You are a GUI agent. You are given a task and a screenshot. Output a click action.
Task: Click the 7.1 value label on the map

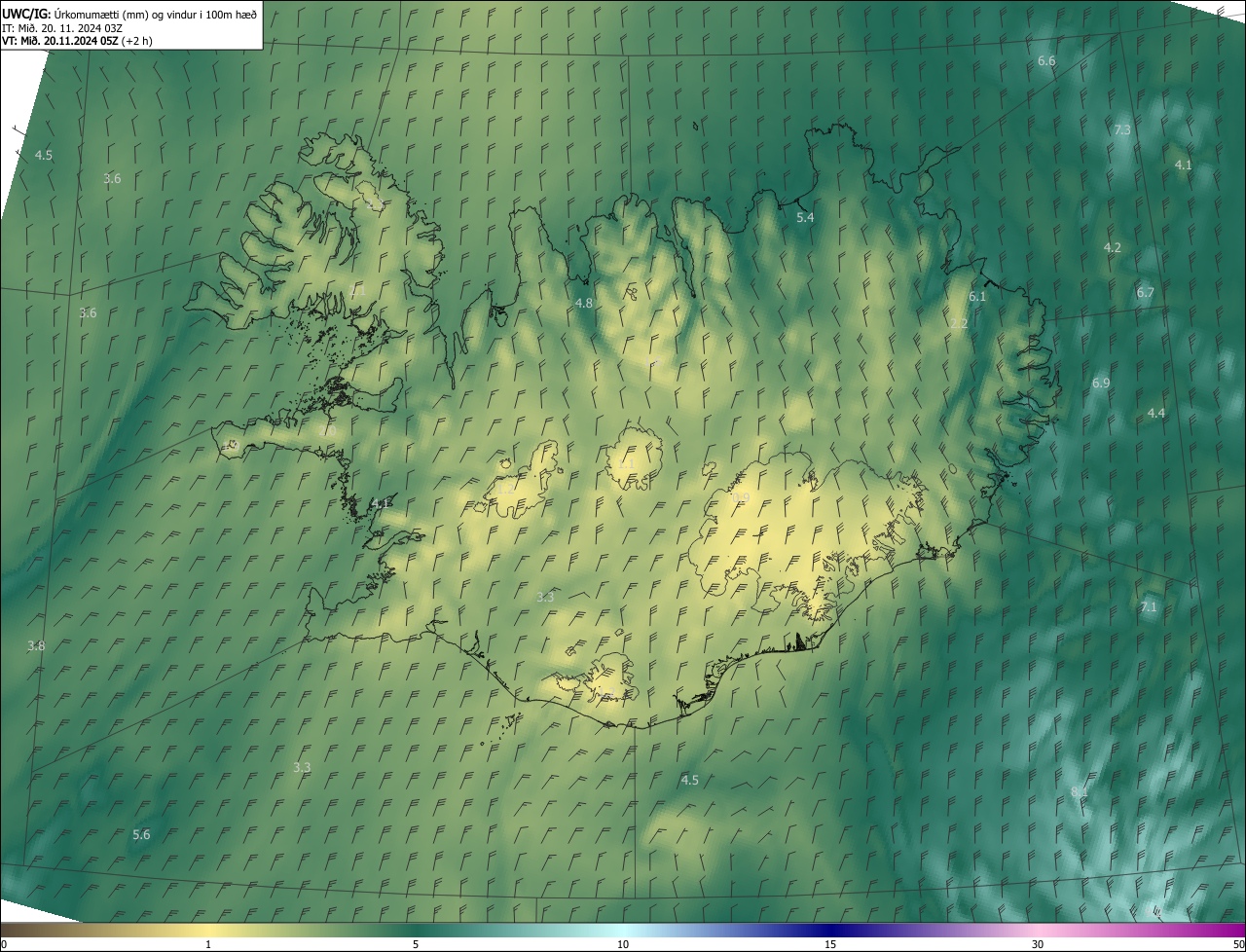tap(1149, 606)
